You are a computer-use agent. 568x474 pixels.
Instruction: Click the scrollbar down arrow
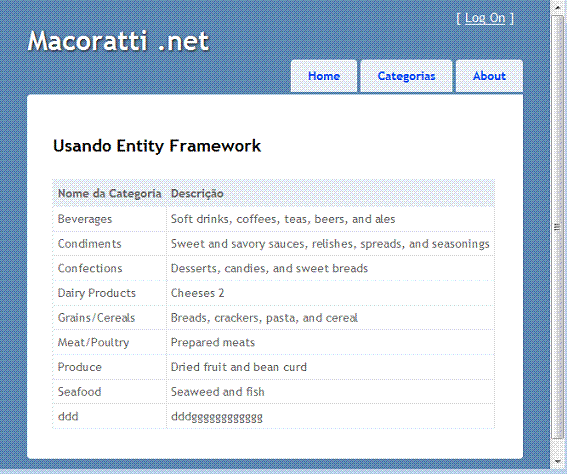[x=558, y=461]
